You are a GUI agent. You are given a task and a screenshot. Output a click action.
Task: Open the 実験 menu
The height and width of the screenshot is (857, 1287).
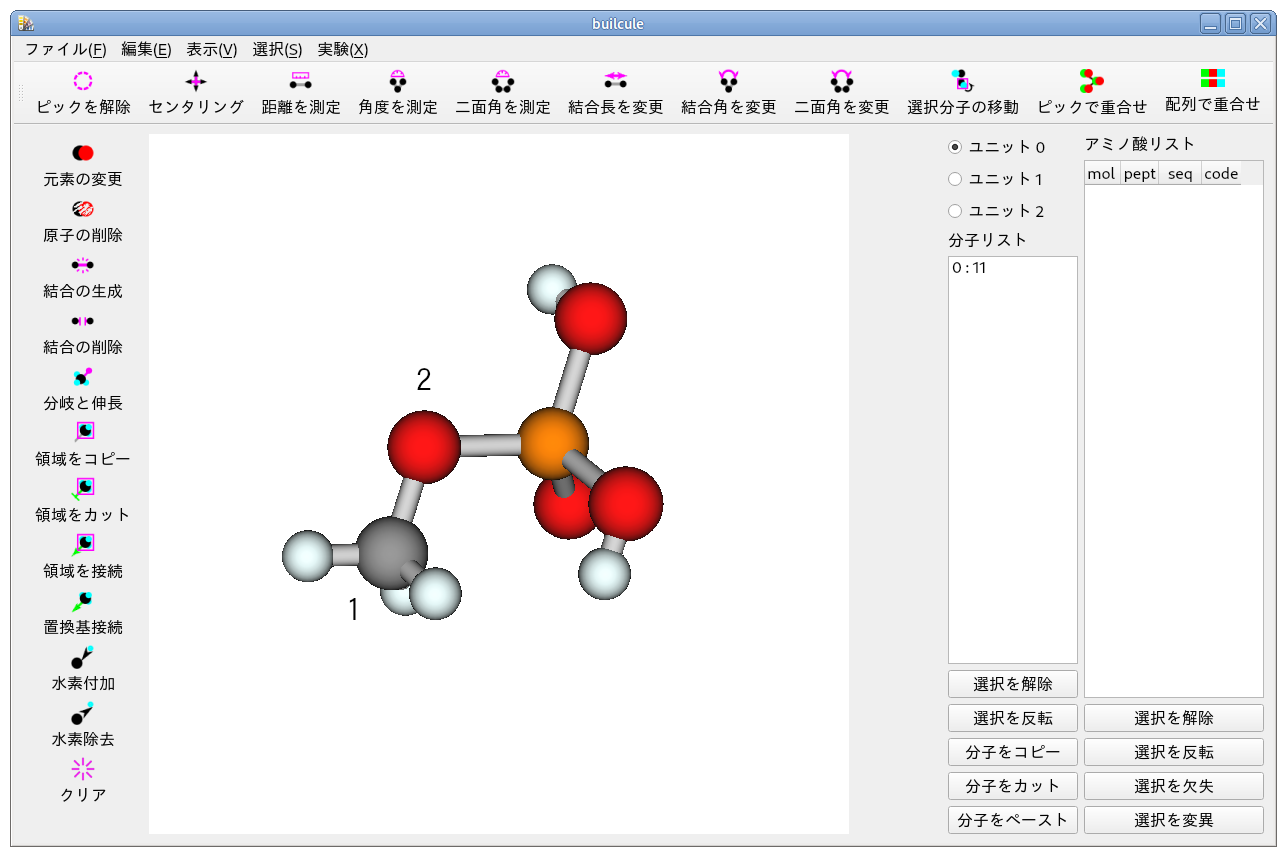pos(341,49)
